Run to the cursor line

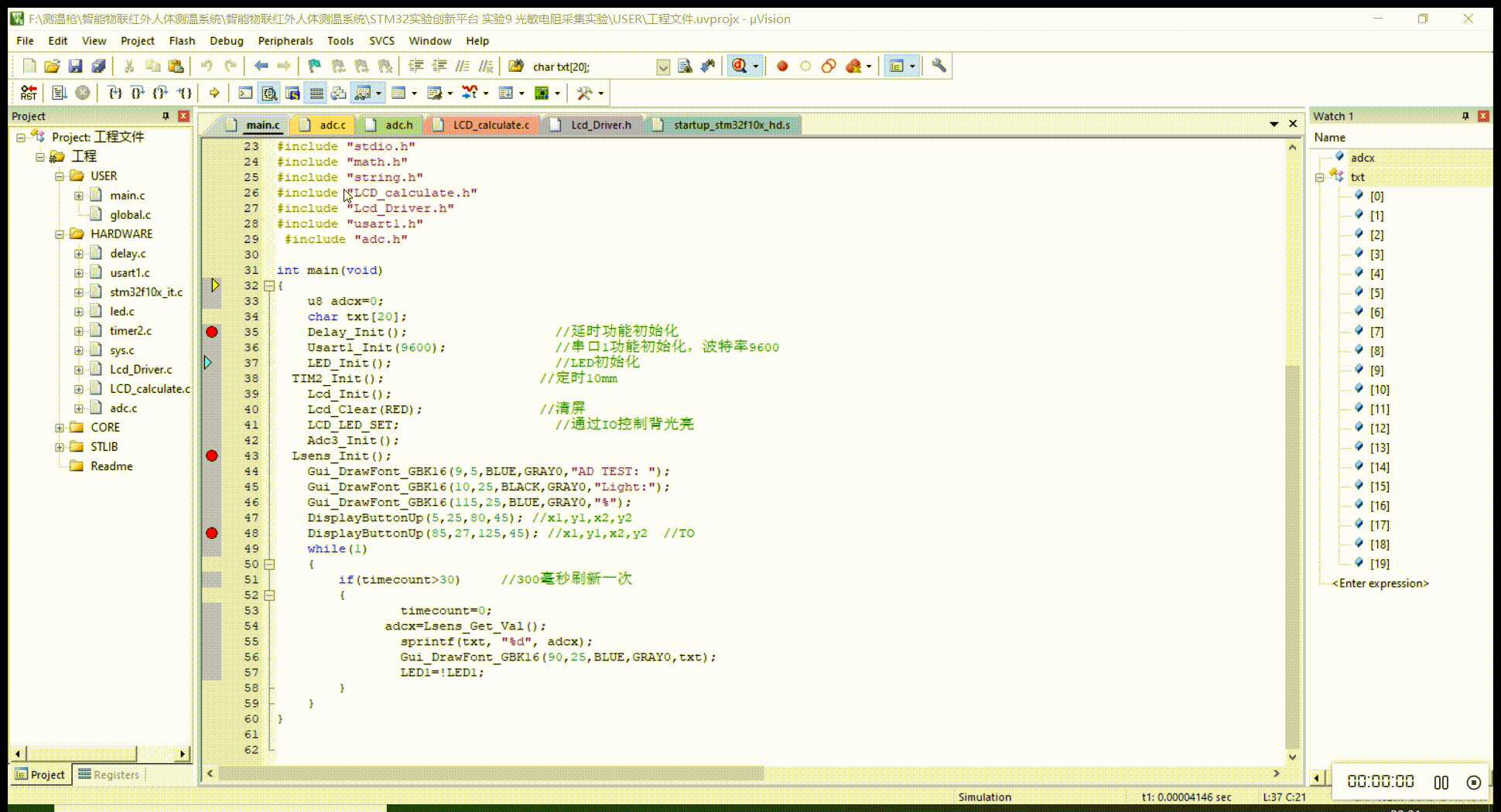click(184, 93)
